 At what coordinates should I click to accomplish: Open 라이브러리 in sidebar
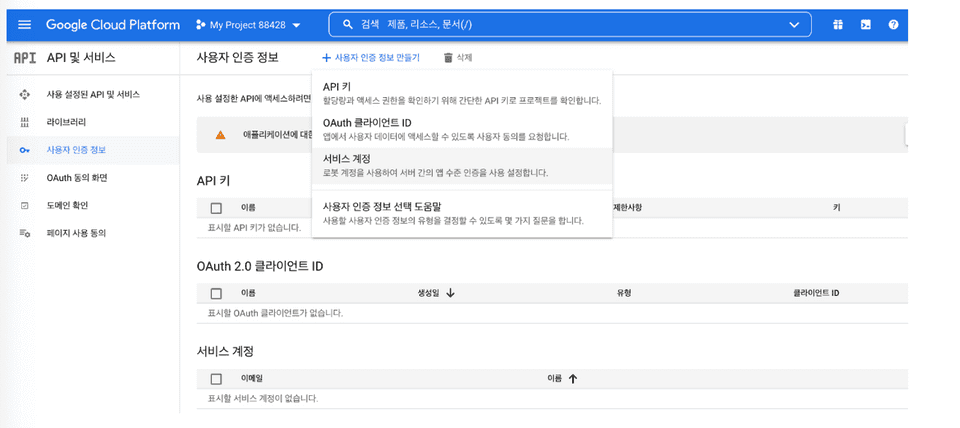[93, 122]
